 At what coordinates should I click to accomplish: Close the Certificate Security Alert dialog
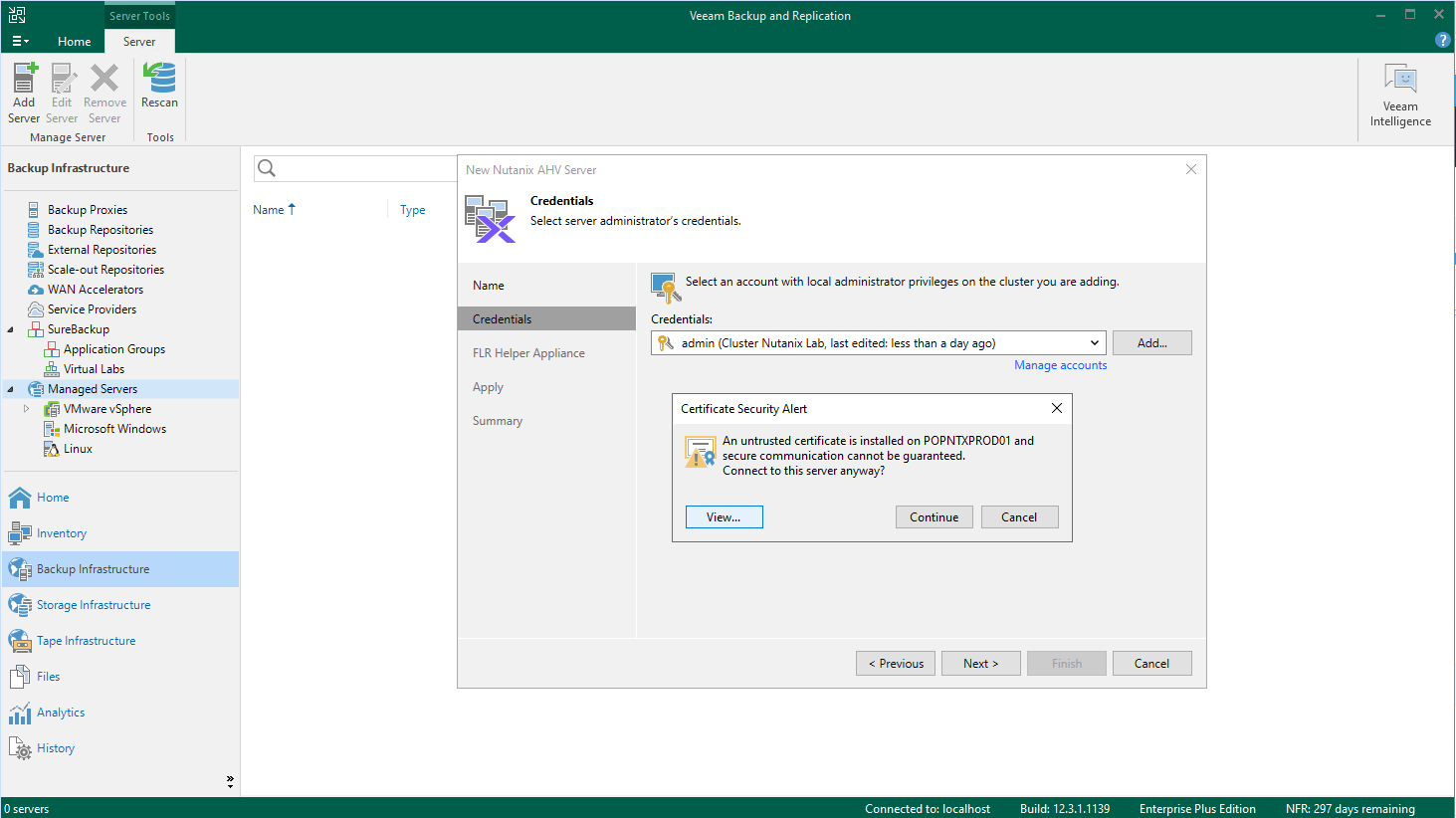(1057, 408)
